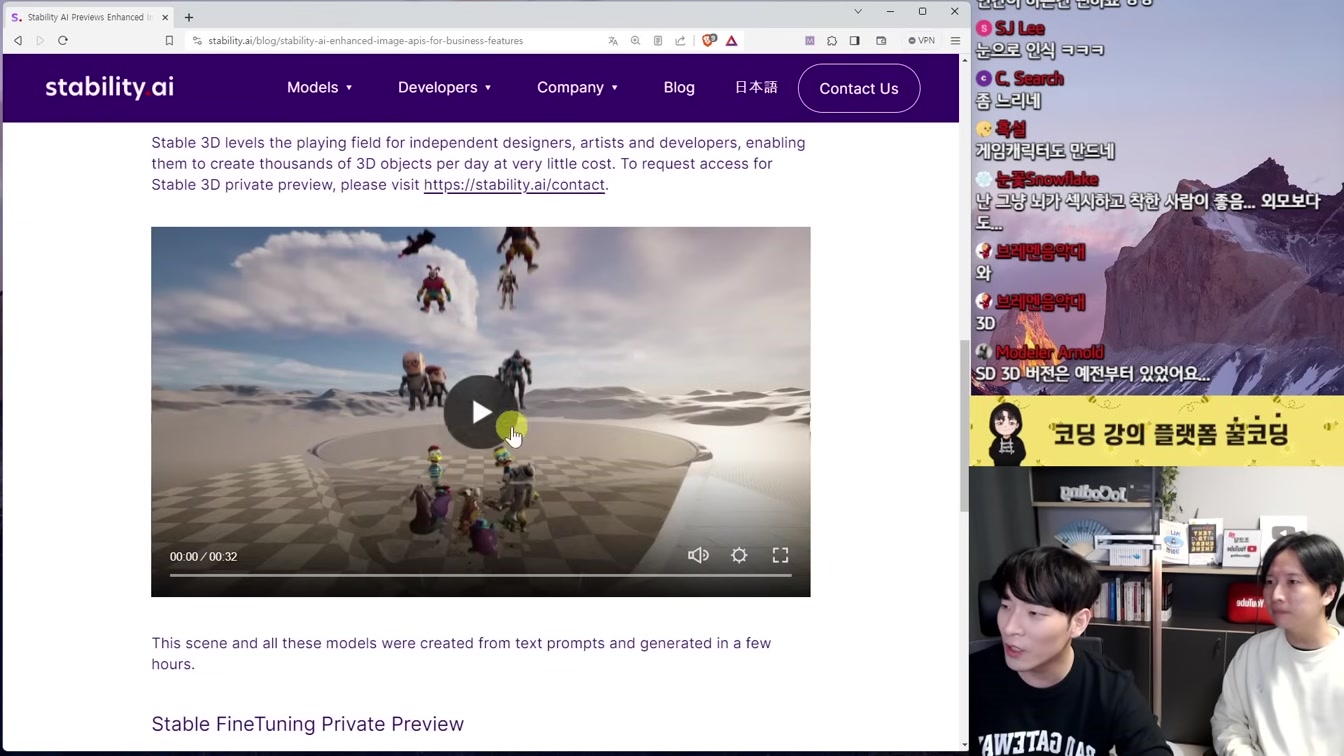1344x756 pixels.
Task: Open the https://stability.ai/contact link
Action: tap(514, 185)
